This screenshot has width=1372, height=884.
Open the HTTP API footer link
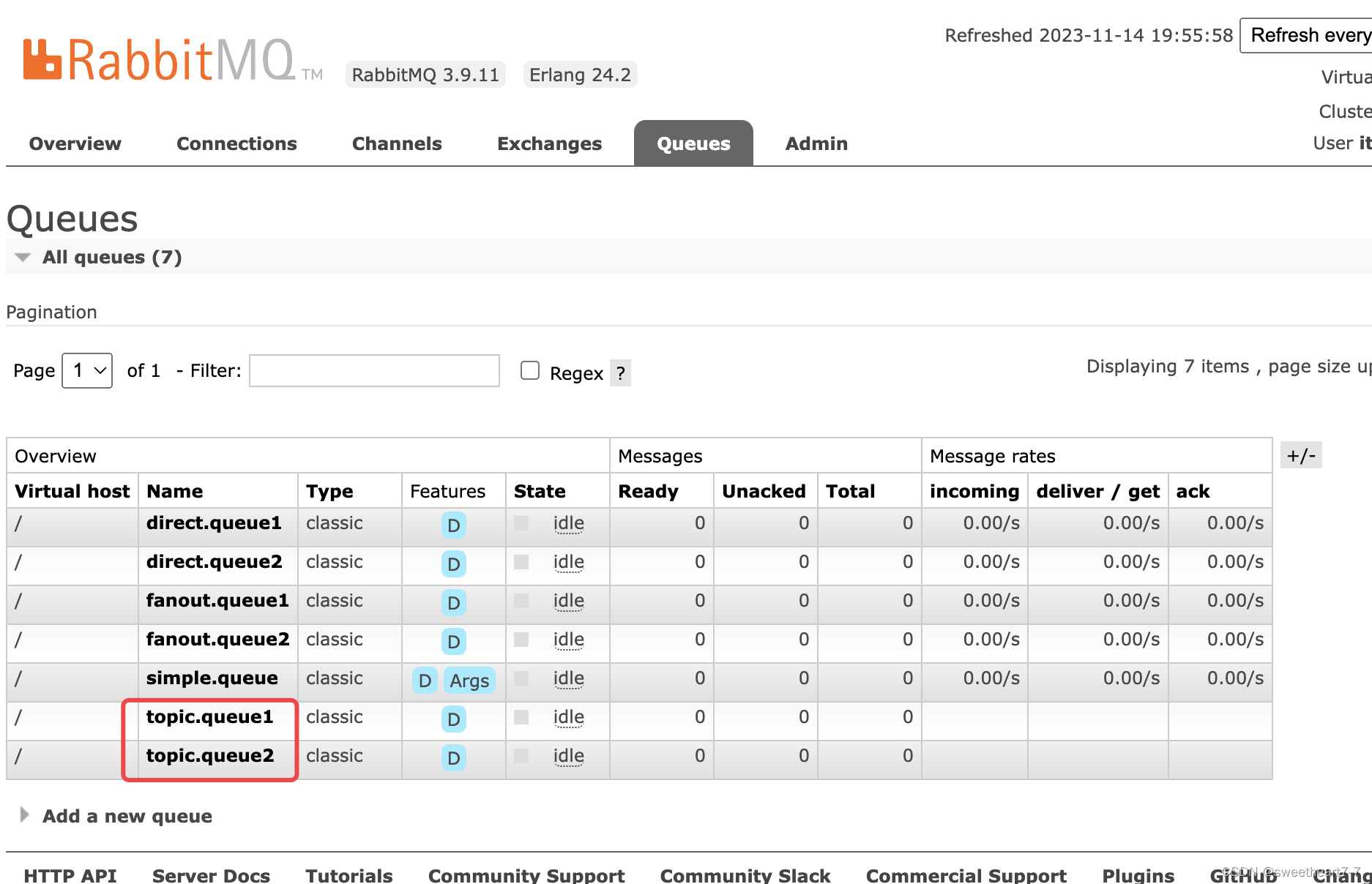(70, 875)
